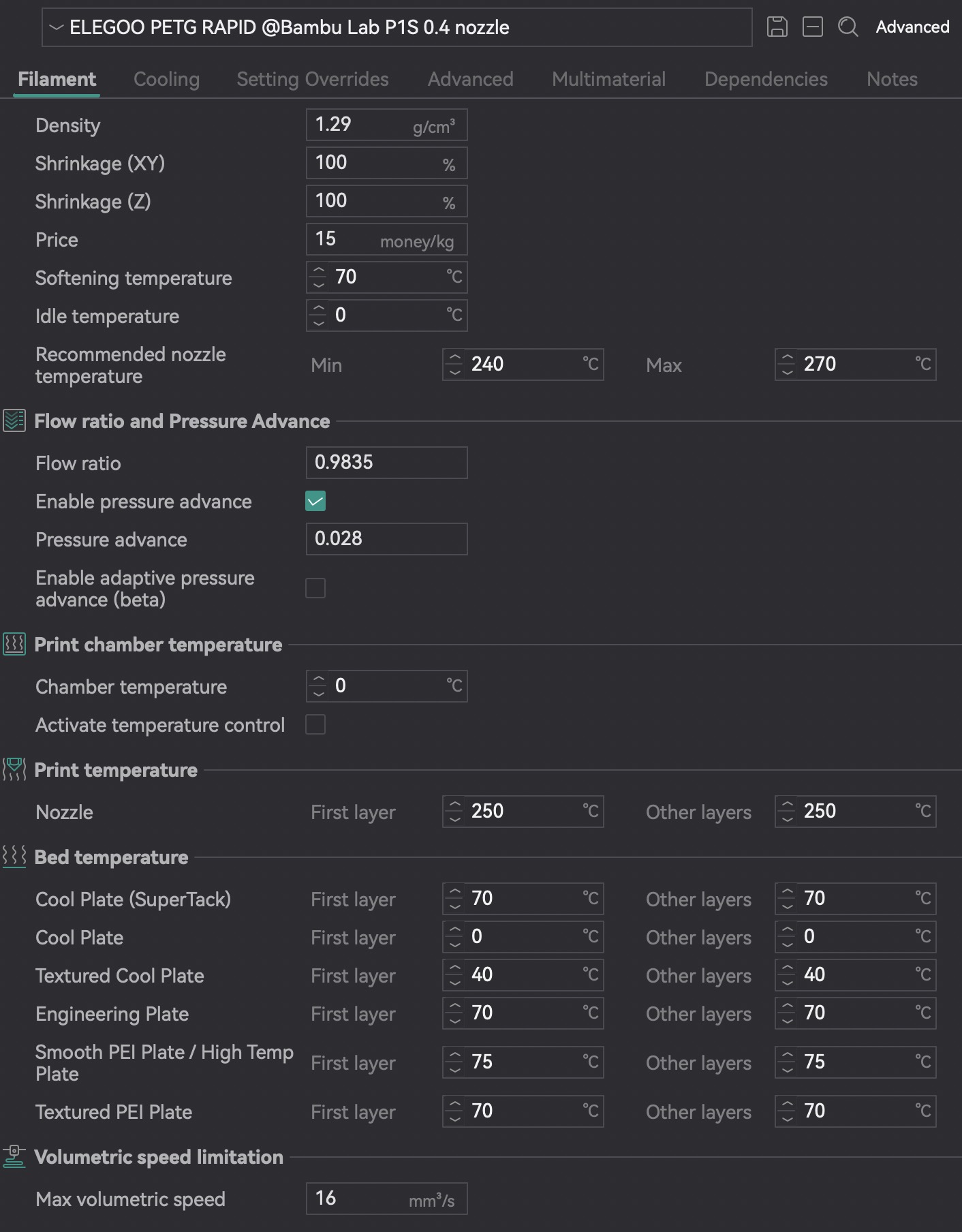Screen dimensions: 962x1232
Task: Click the 'Softening temperature' label
Action: (x=134, y=278)
